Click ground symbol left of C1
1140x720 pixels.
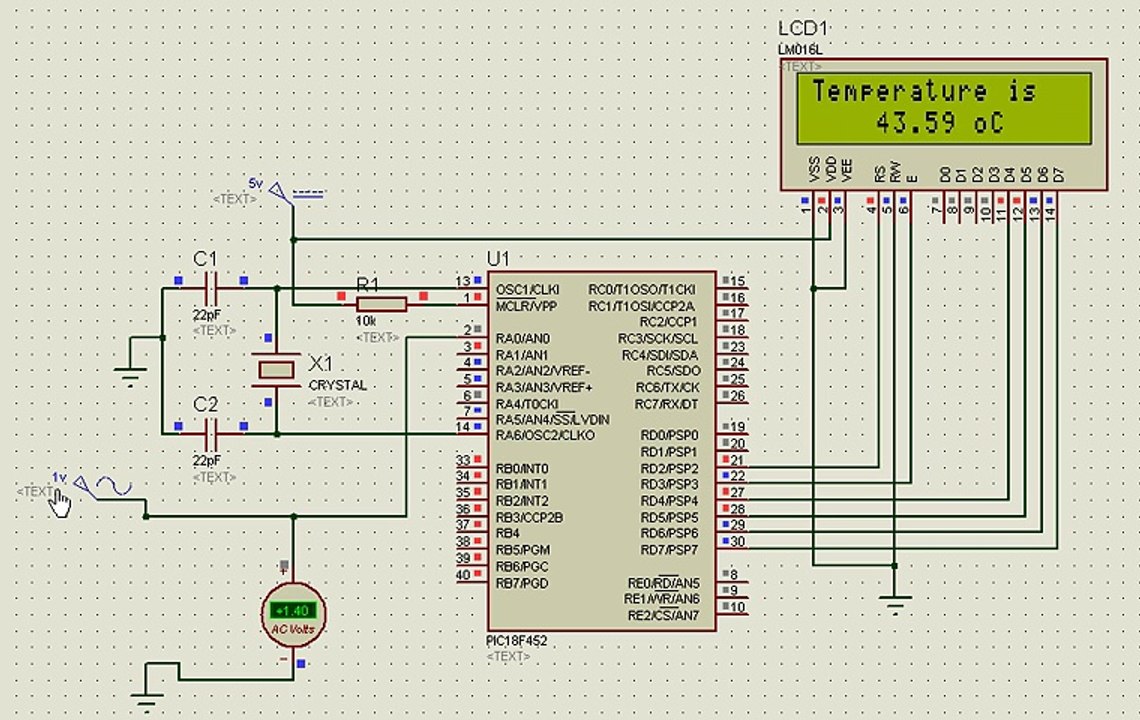pos(131,375)
